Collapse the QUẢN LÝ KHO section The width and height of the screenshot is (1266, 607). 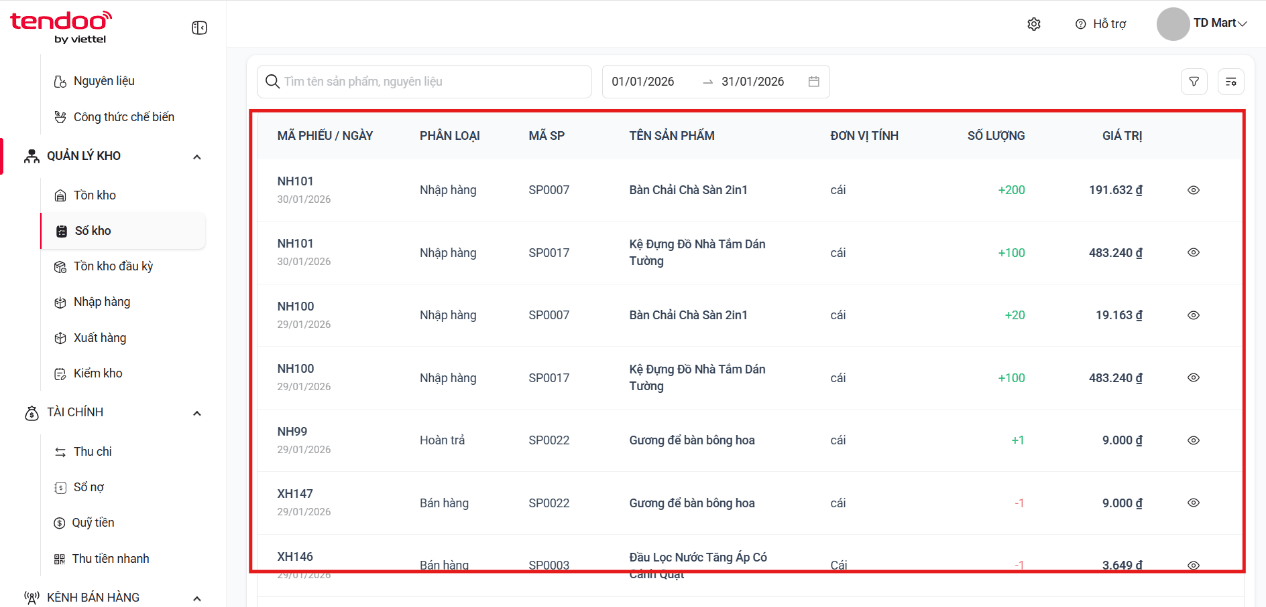[x=196, y=157]
